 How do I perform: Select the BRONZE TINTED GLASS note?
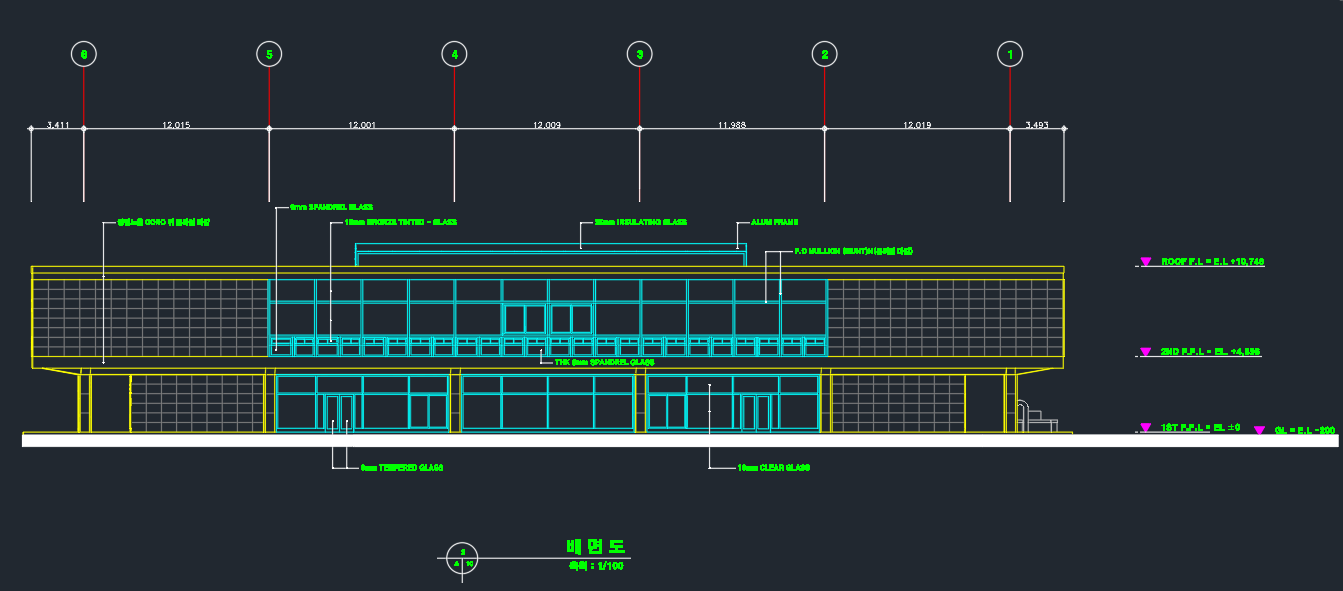pos(400,222)
